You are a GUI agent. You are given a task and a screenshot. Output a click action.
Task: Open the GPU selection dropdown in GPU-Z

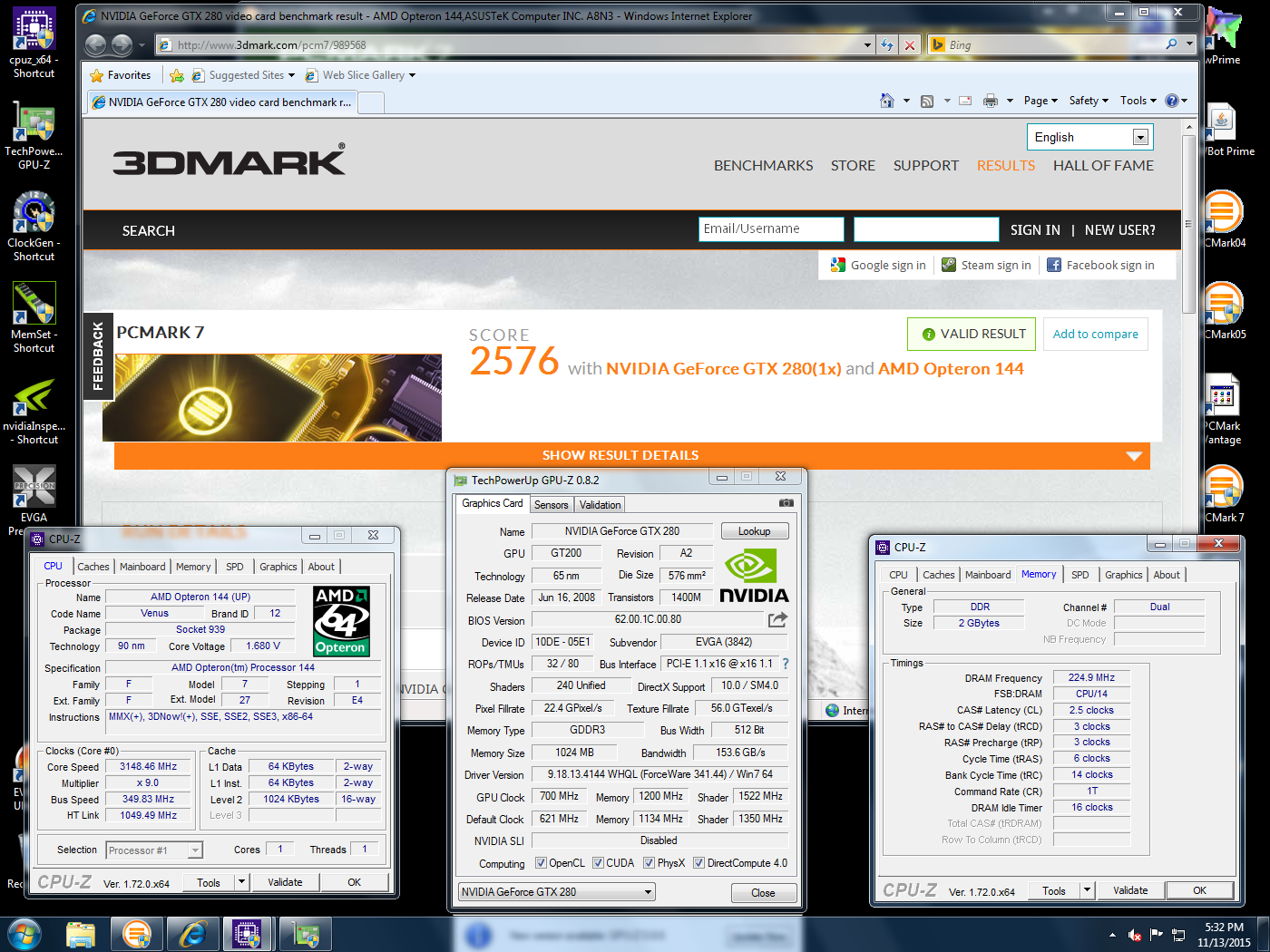point(556,892)
